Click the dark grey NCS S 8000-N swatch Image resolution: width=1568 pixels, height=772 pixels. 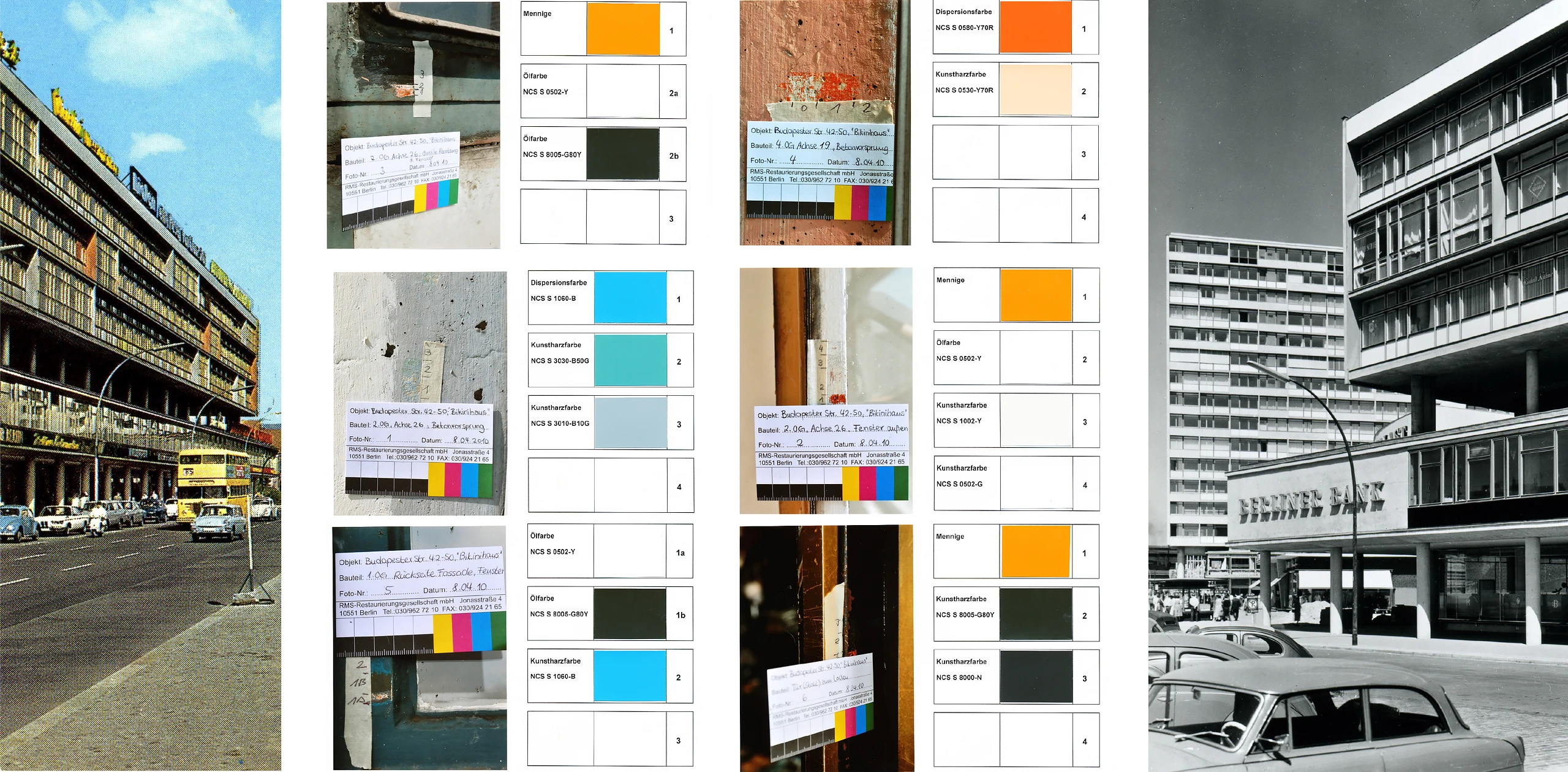(x=1036, y=677)
